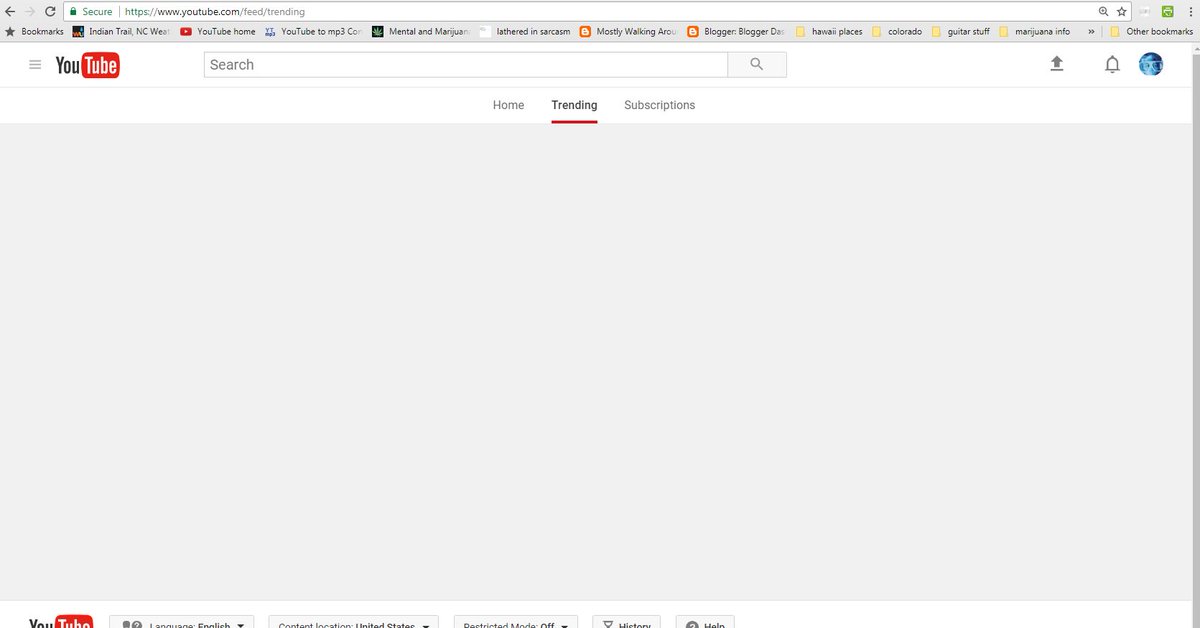Bookmark the page with the star icon

coord(1120,11)
